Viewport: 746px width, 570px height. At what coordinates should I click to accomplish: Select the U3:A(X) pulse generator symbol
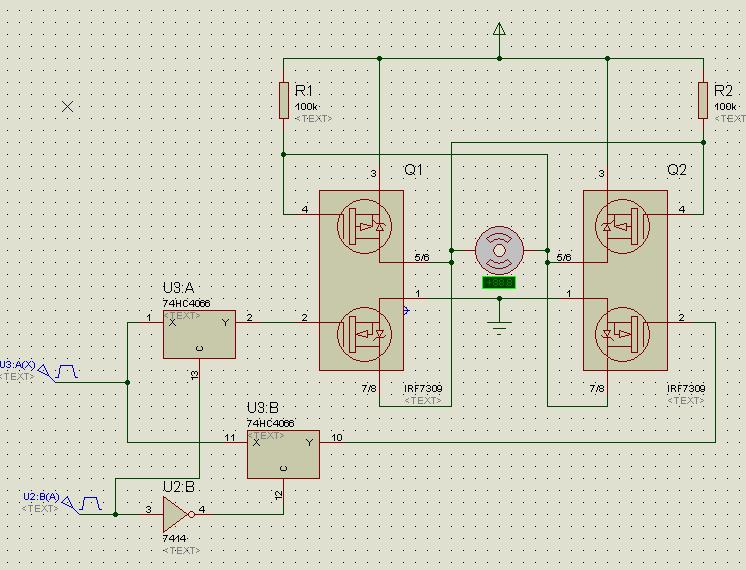coord(66,372)
